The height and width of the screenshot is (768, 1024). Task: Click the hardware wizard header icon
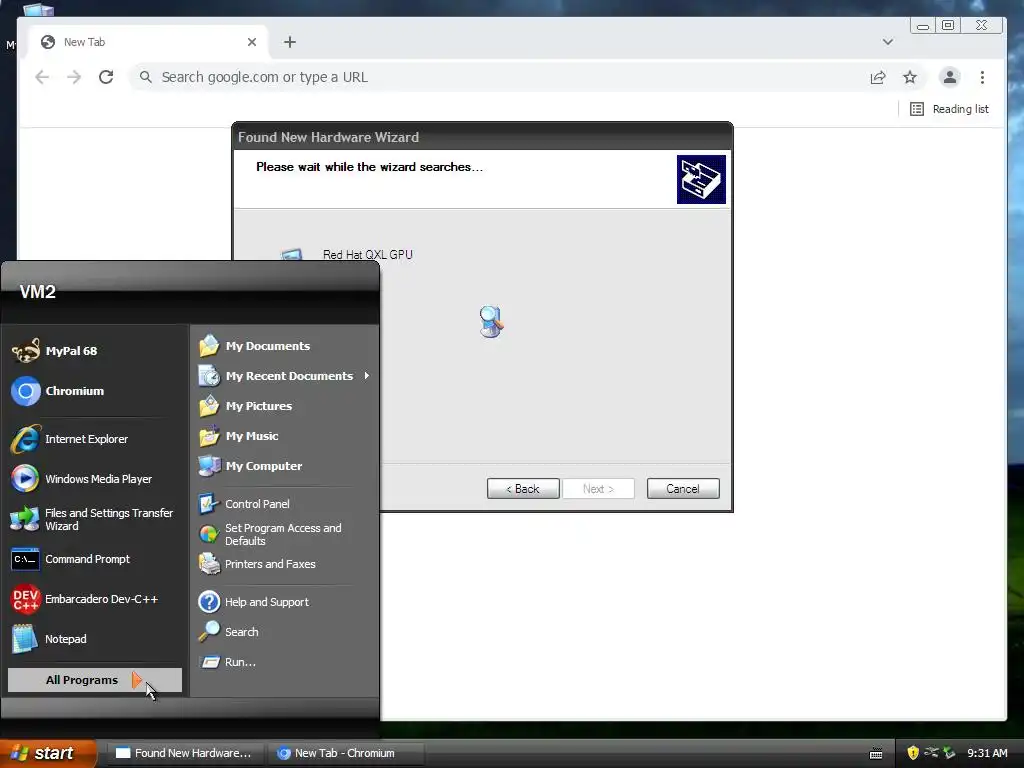701,180
